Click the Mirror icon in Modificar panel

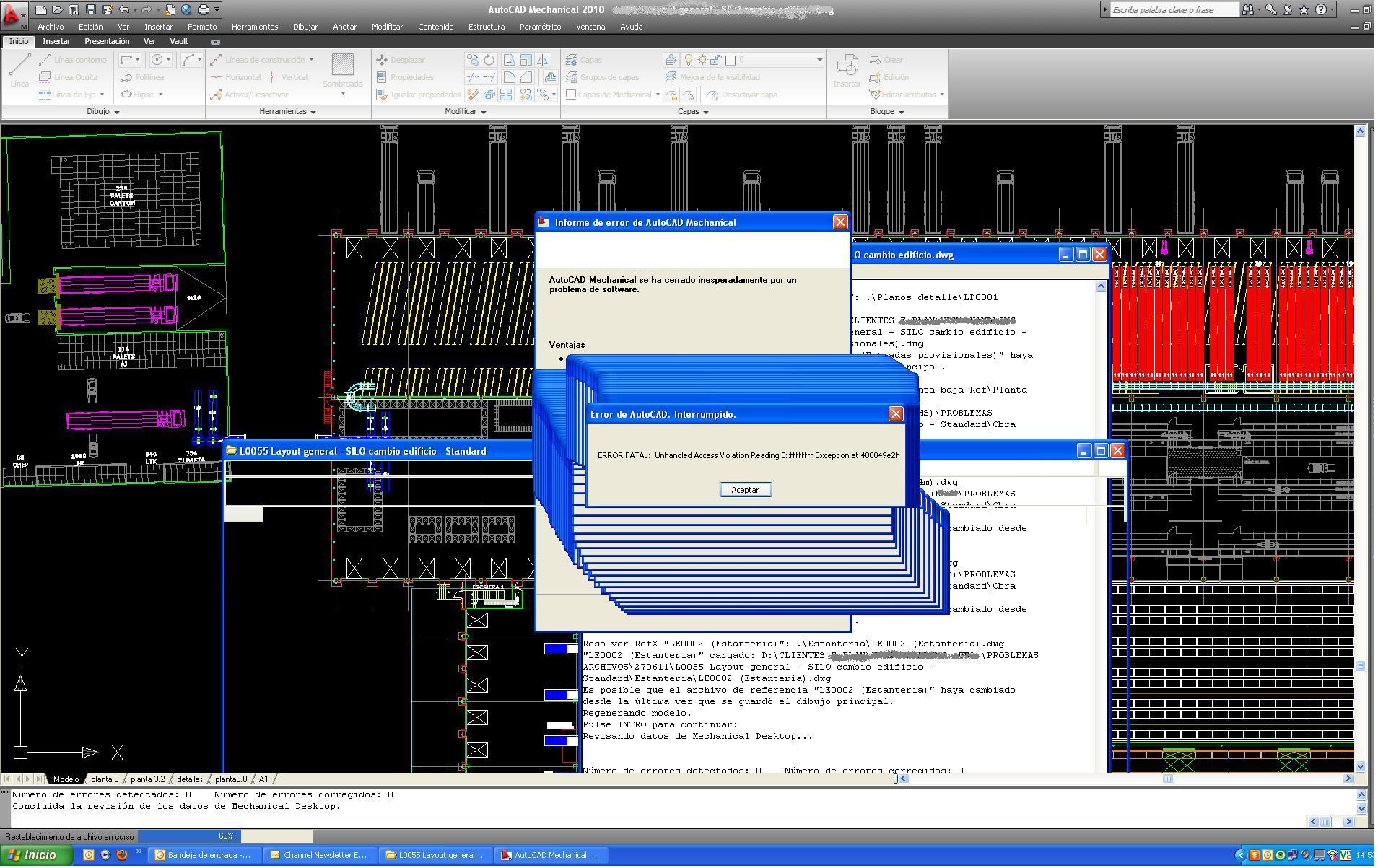click(x=543, y=60)
